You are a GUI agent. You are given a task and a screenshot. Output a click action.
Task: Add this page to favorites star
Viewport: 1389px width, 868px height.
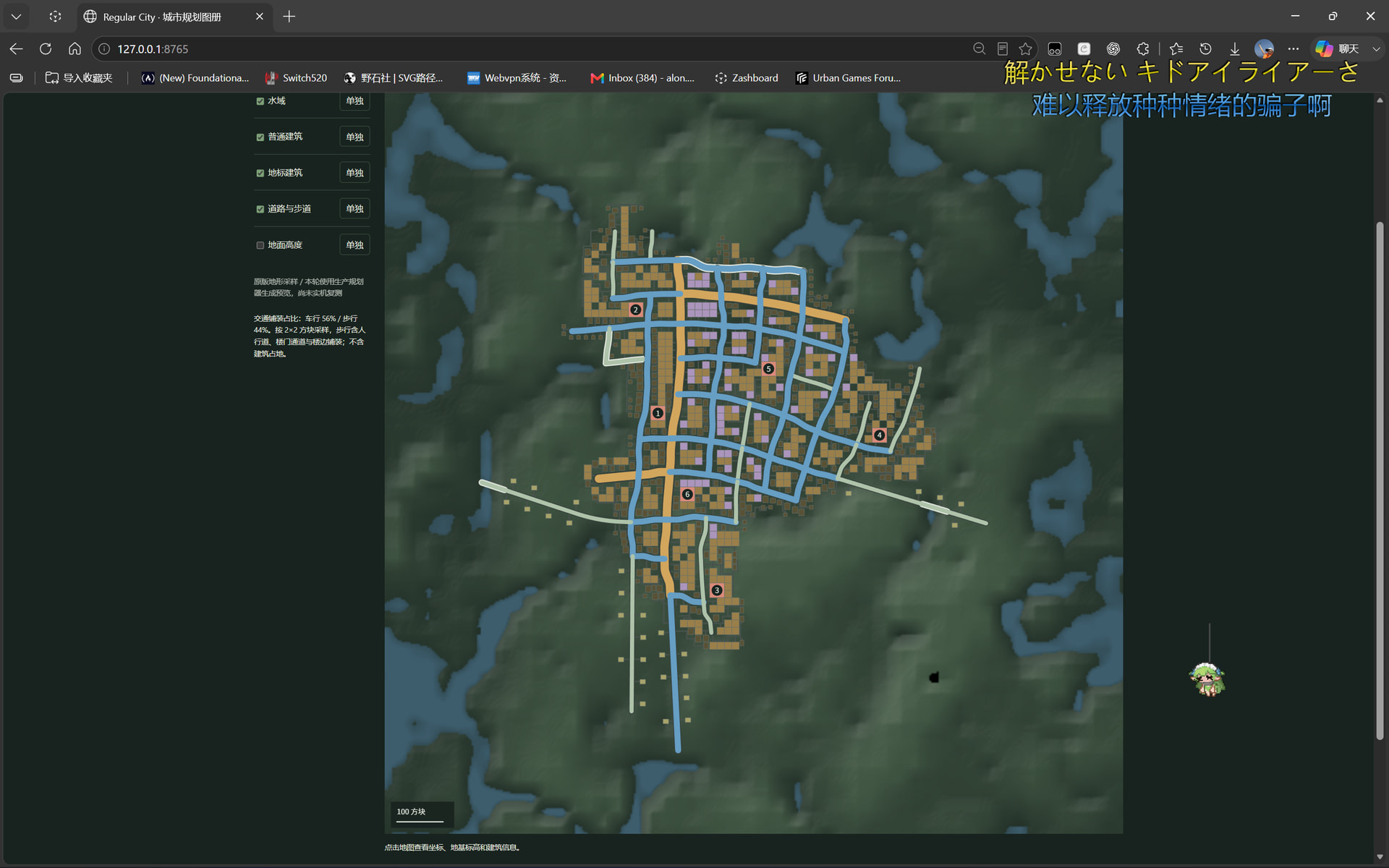tap(1025, 48)
